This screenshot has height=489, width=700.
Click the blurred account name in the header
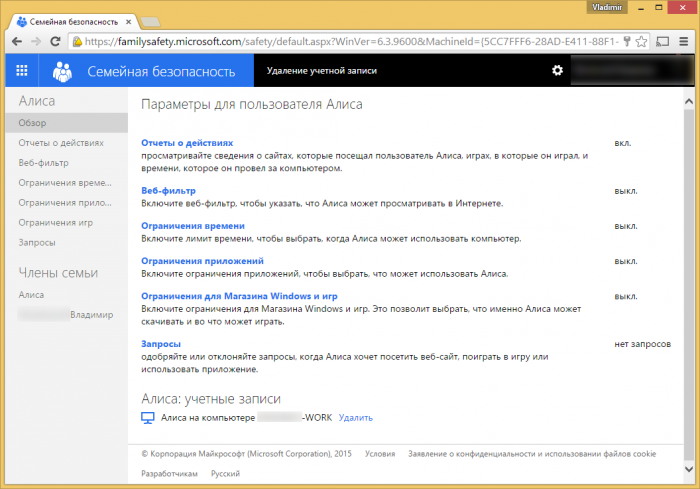pos(631,71)
